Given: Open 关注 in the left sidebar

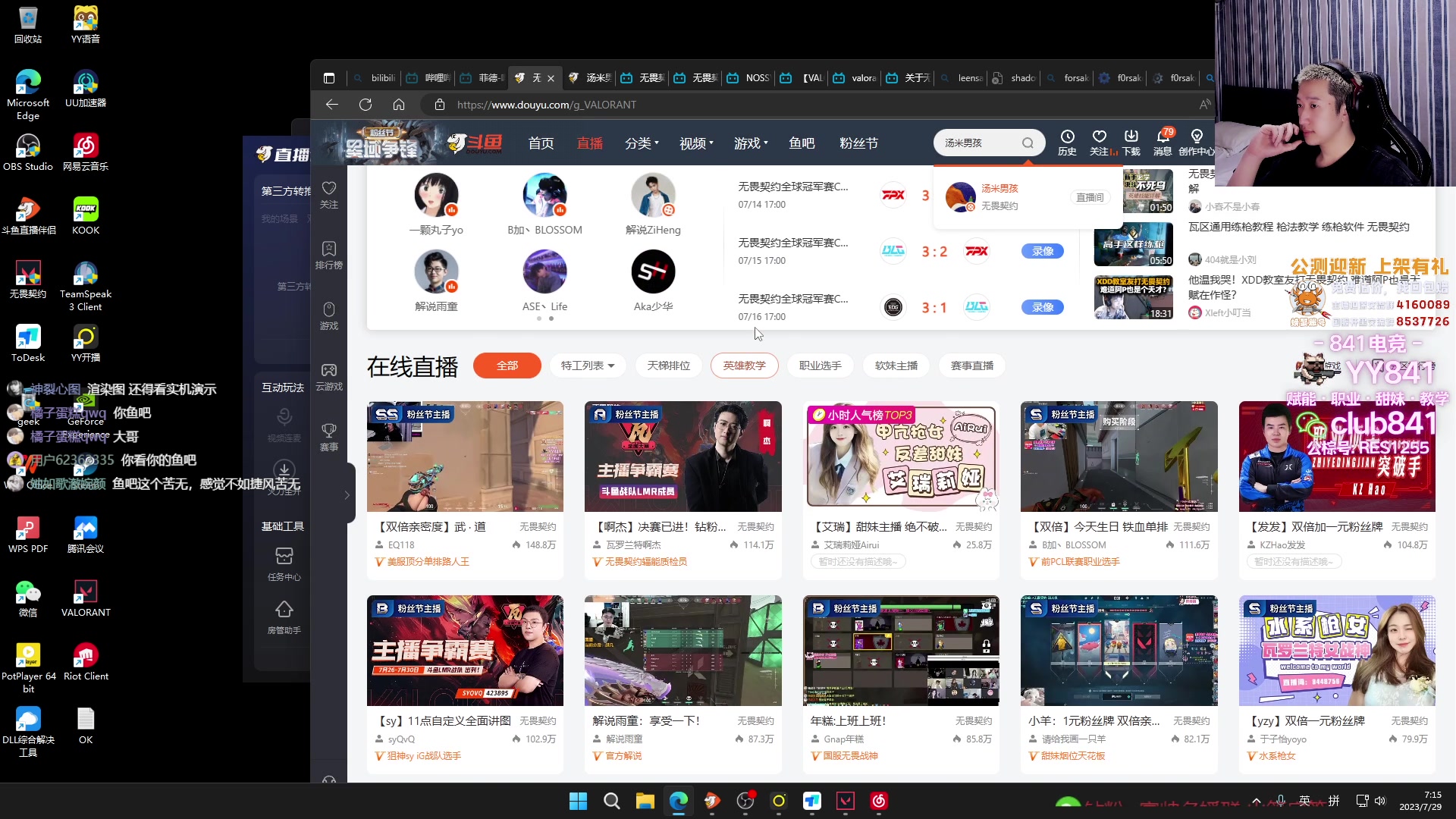Looking at the screenshot, I should pos(329,194).
